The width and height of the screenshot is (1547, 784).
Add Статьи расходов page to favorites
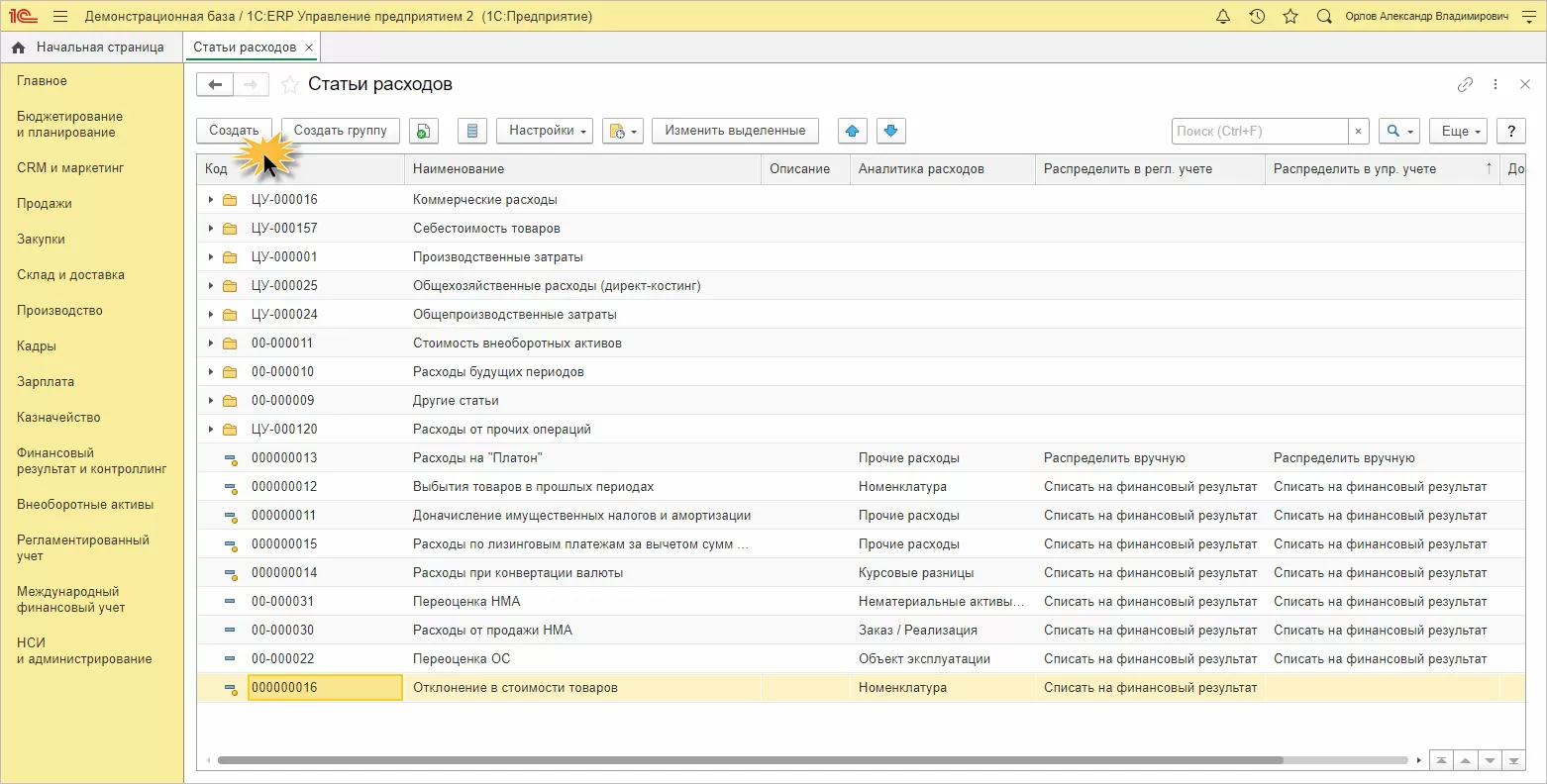point(289,85)
